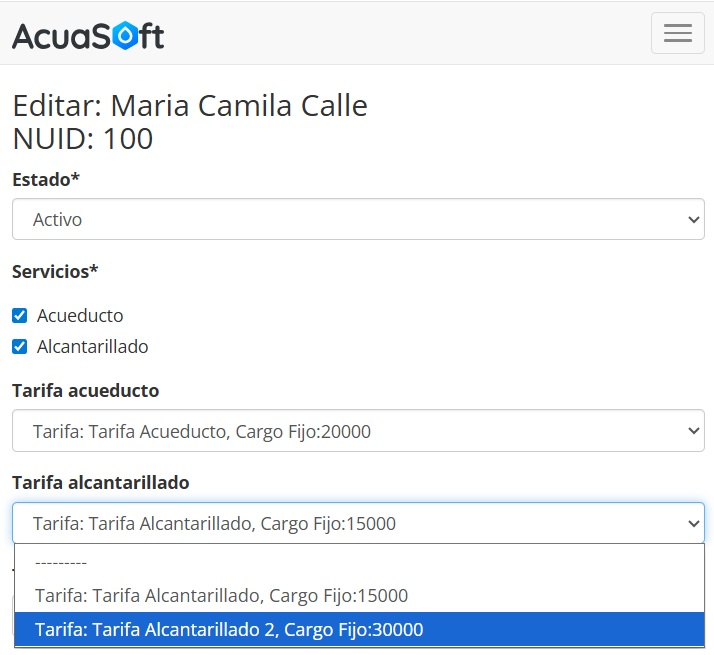This screenshot has width=714, height=655.
Task: Click the Acueducto checkbox label text
Action: click(80, 316)
